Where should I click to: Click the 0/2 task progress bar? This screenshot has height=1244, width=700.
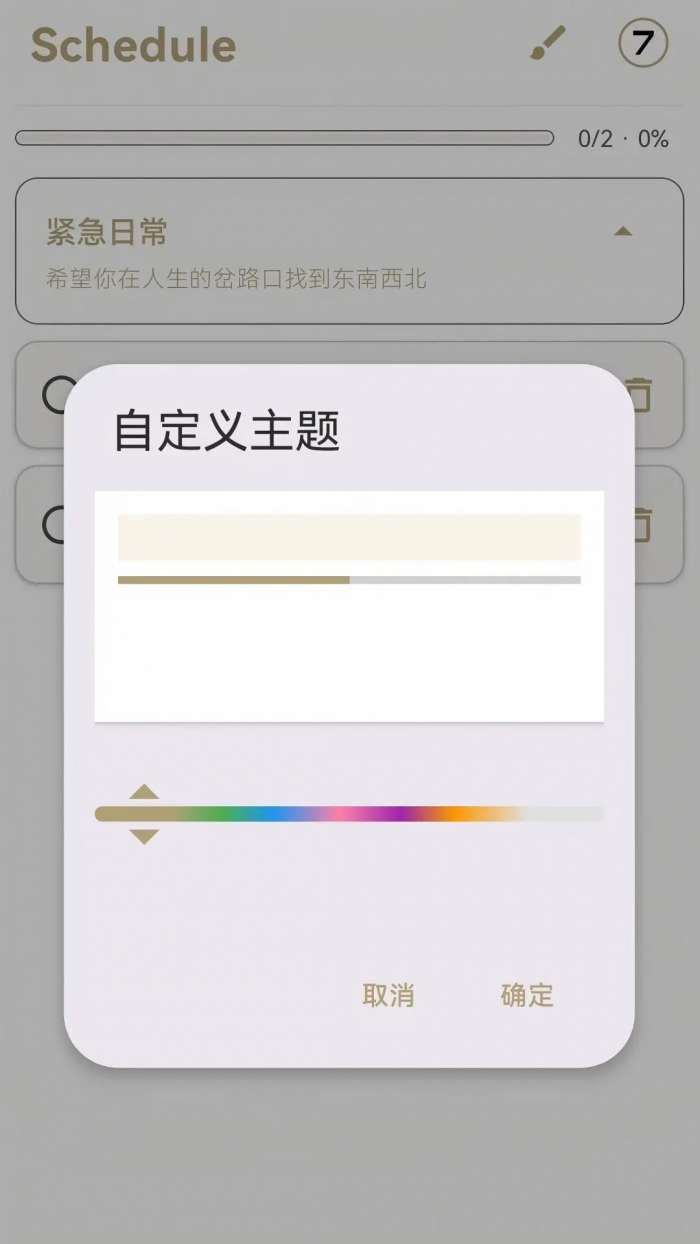click(x=284, y=138)
